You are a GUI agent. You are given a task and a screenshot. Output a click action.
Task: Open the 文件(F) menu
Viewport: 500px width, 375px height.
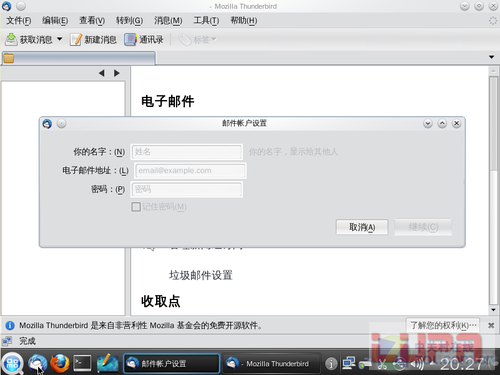(x=19, y=21)
